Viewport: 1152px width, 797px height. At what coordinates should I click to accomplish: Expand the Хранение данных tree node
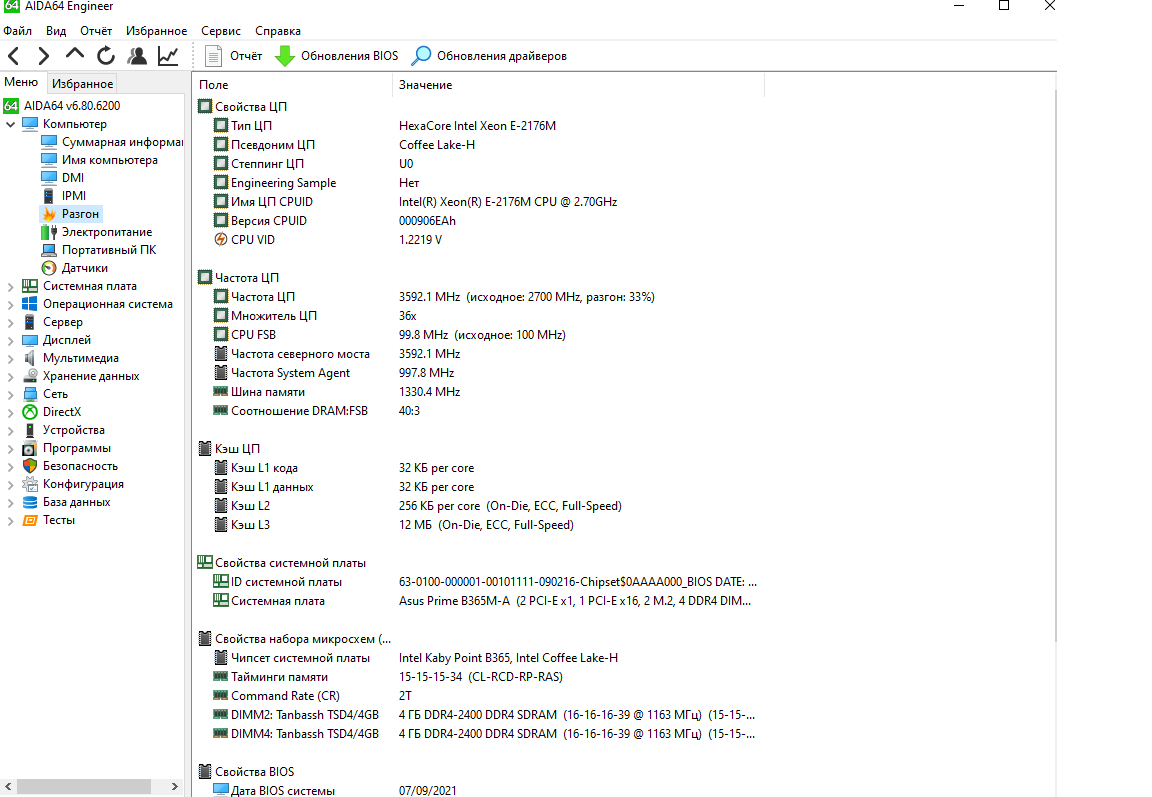(x=10, y=376)
